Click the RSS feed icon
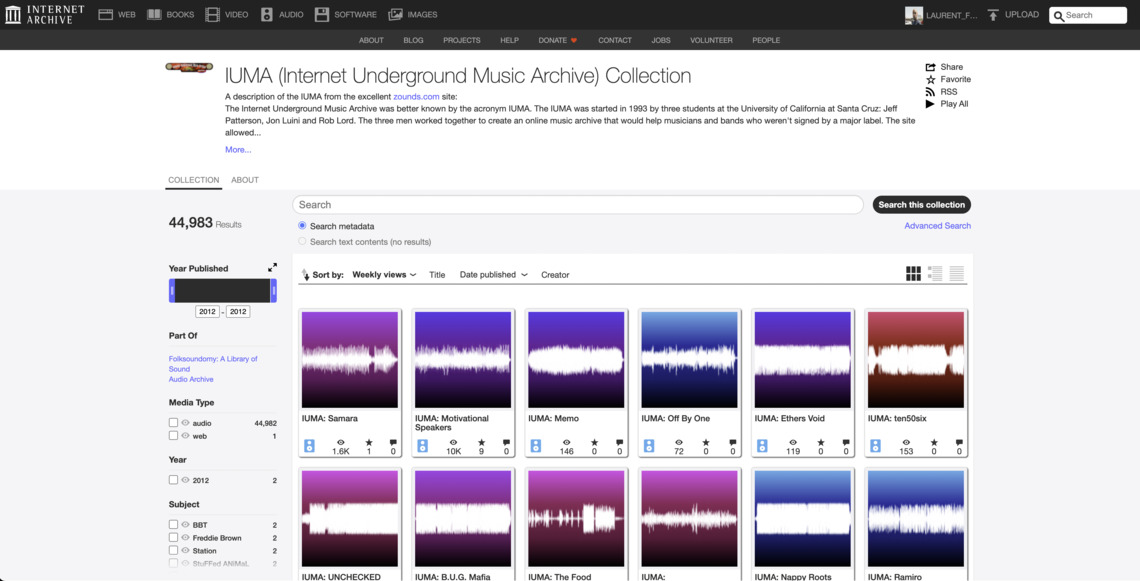Image resolution: width=1140 pixels, height=581 pixels. coord(930,92)
